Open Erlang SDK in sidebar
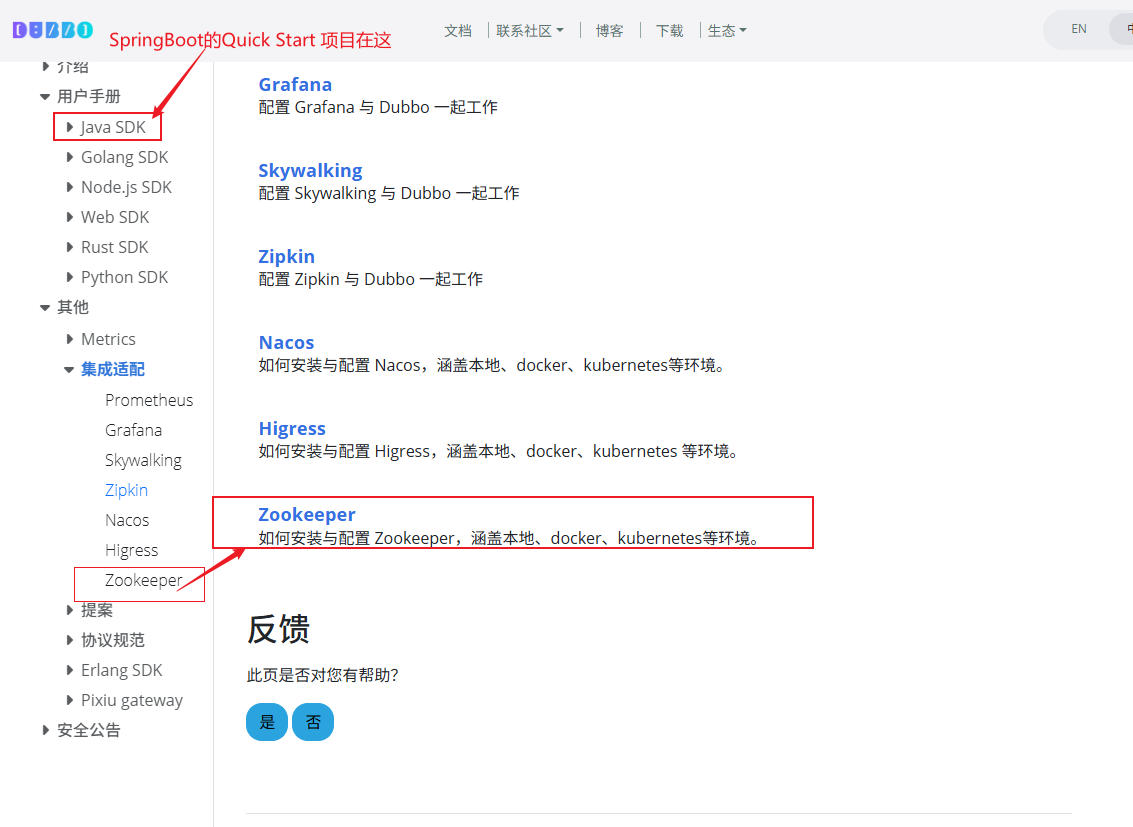 (x=121, y=670)
